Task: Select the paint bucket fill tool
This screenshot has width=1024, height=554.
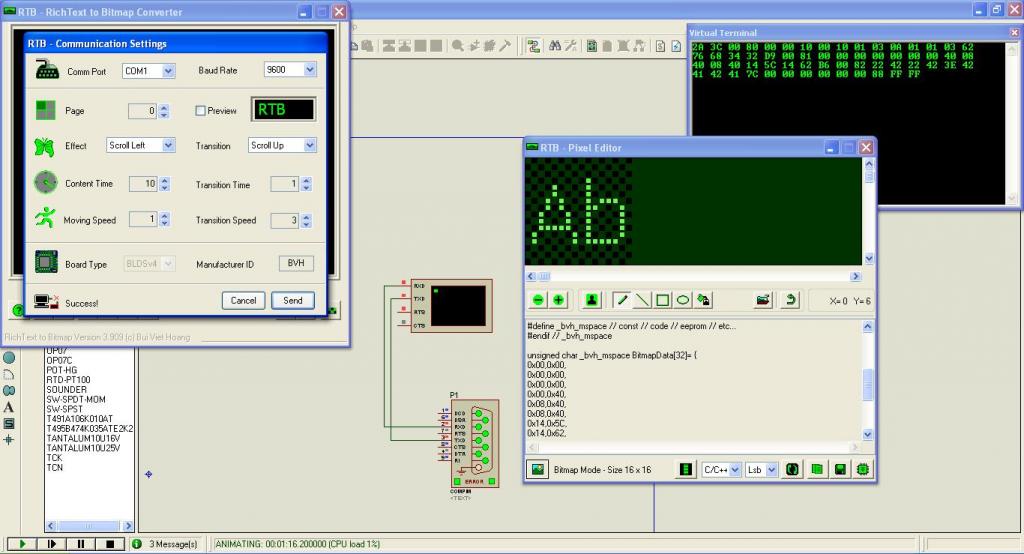Action: 703,299
